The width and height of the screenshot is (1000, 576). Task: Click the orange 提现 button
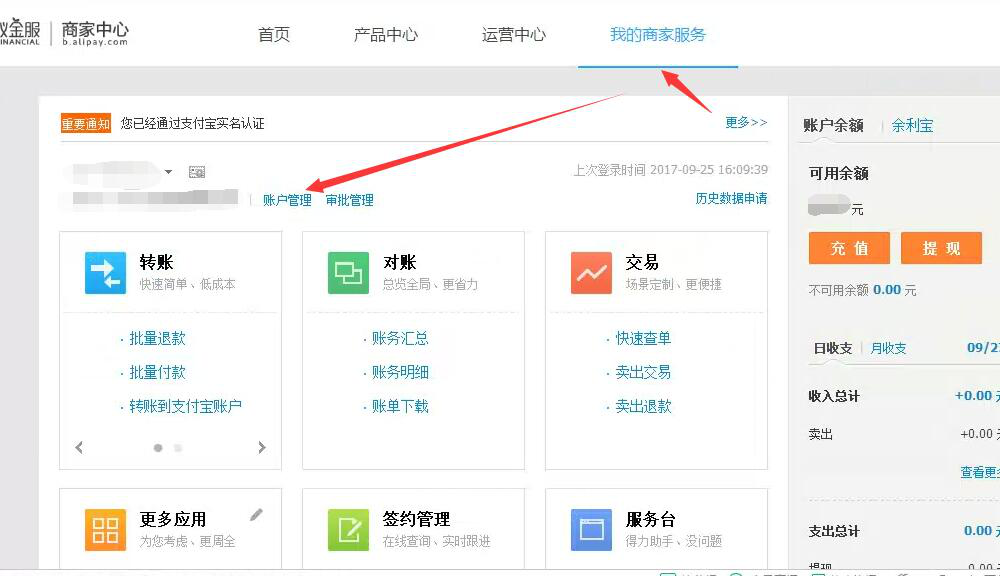(941, 248)
